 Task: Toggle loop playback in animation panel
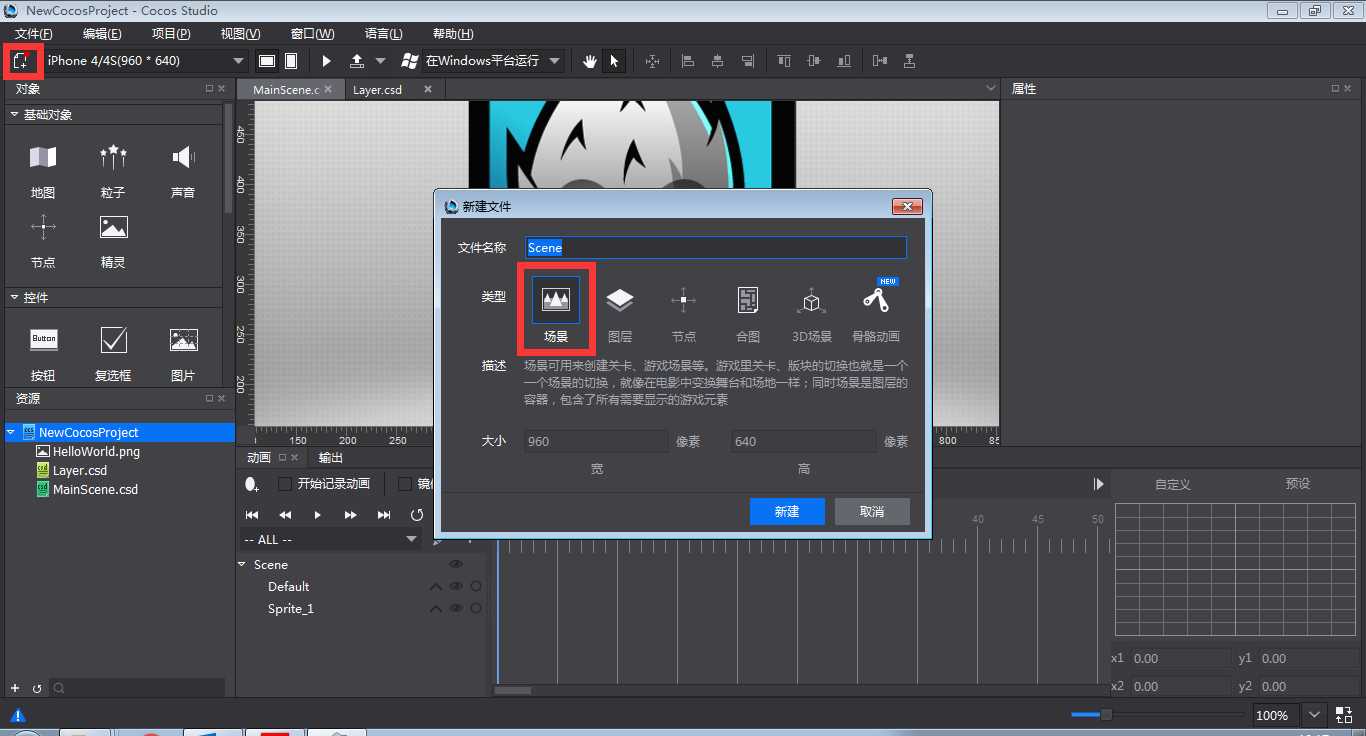click(417, 514)
